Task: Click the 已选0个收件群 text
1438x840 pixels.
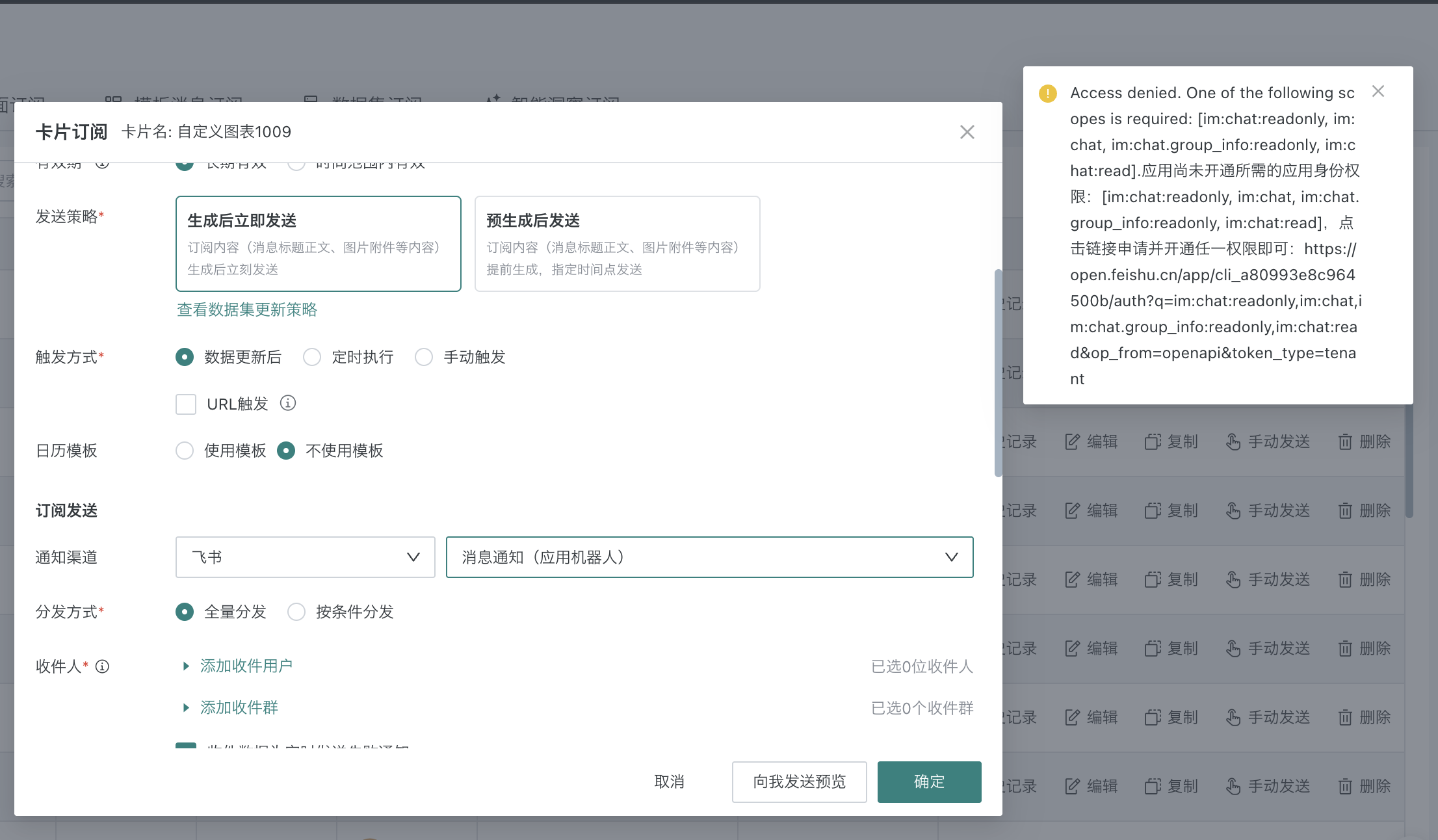Action: click(x=922, y=708)
